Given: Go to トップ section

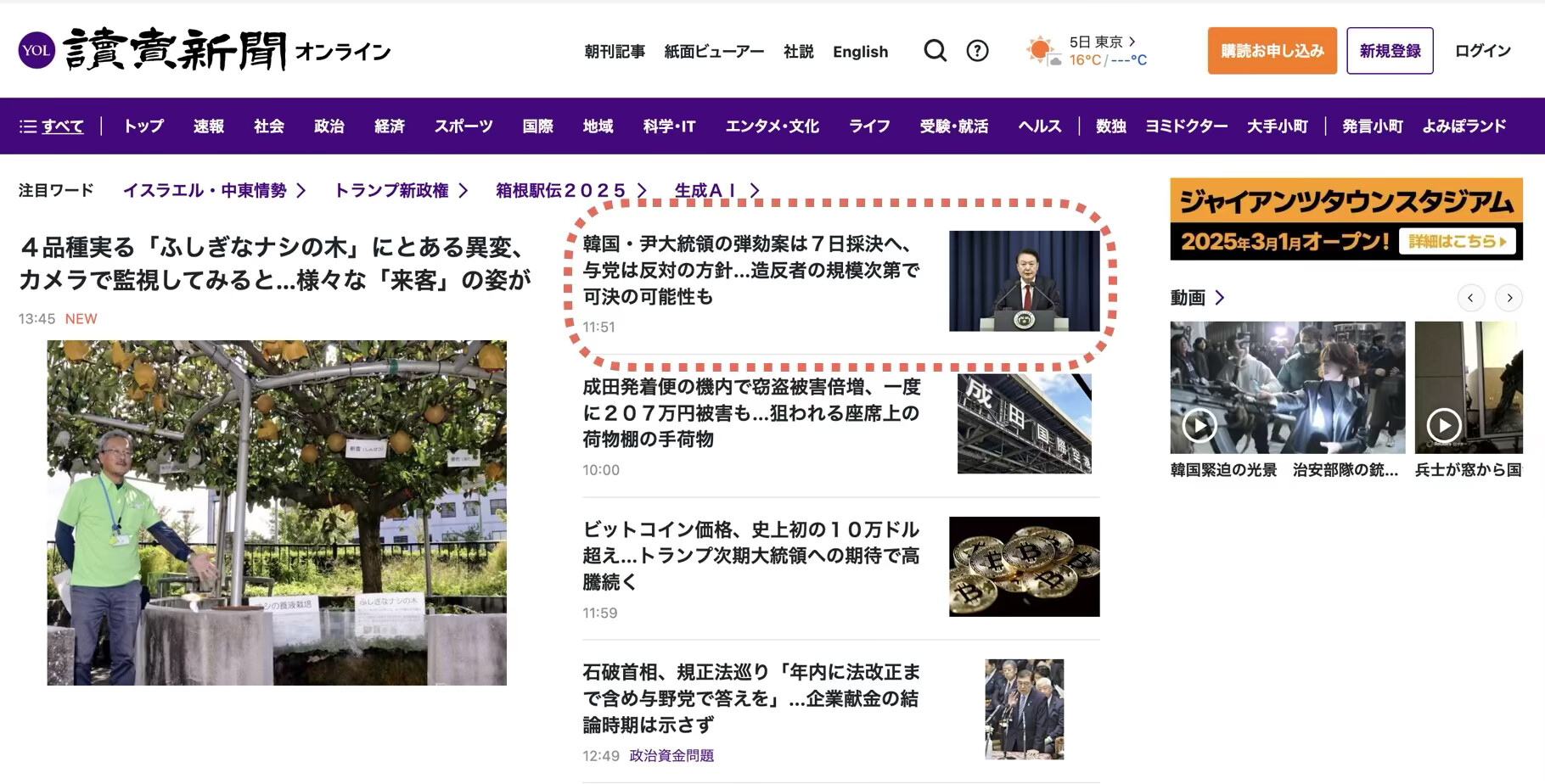Looking at the screenshot, I should pos(143,126).
